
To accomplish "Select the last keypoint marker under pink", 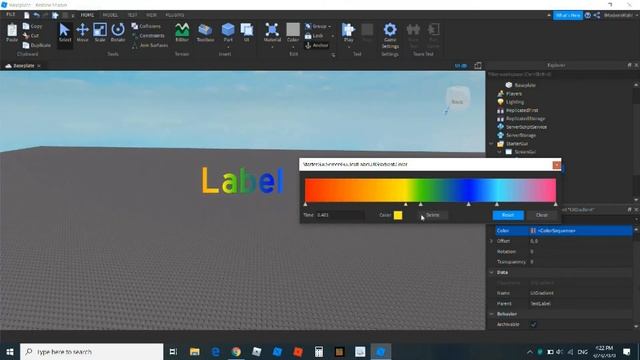I will 556,204.
